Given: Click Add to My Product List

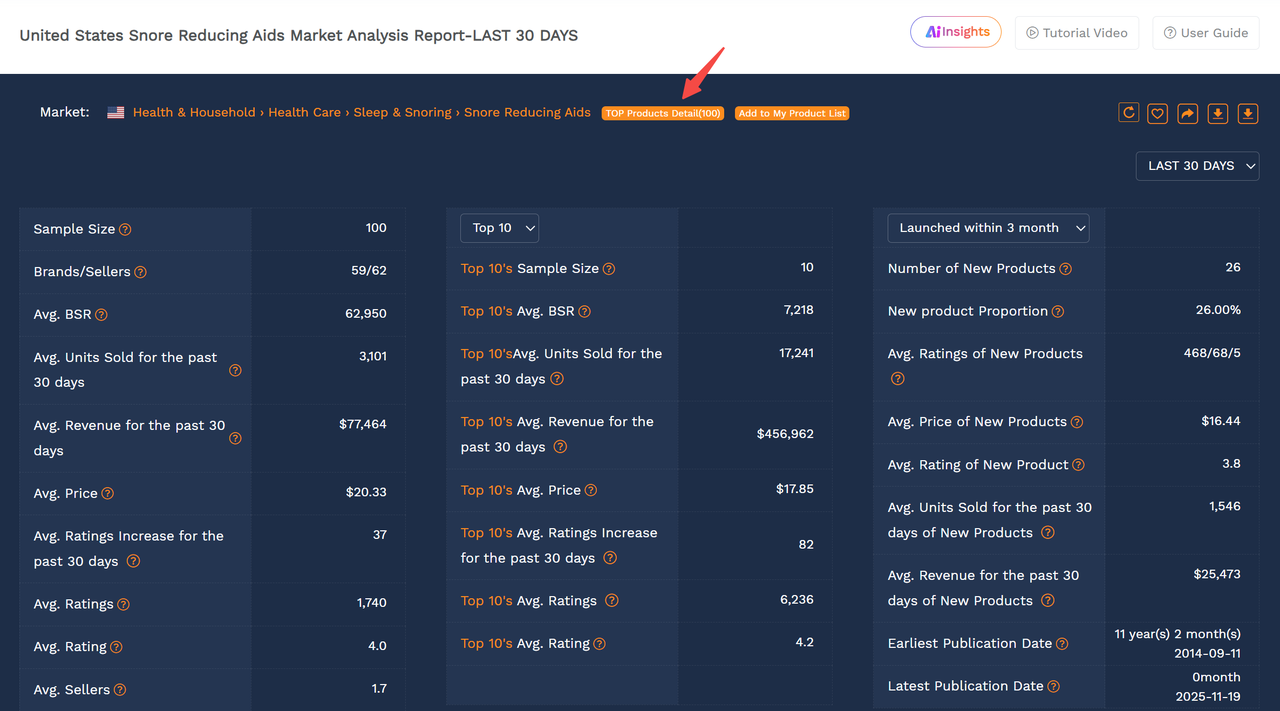Looking at the screenshot, I should click(x=791, y=113).
